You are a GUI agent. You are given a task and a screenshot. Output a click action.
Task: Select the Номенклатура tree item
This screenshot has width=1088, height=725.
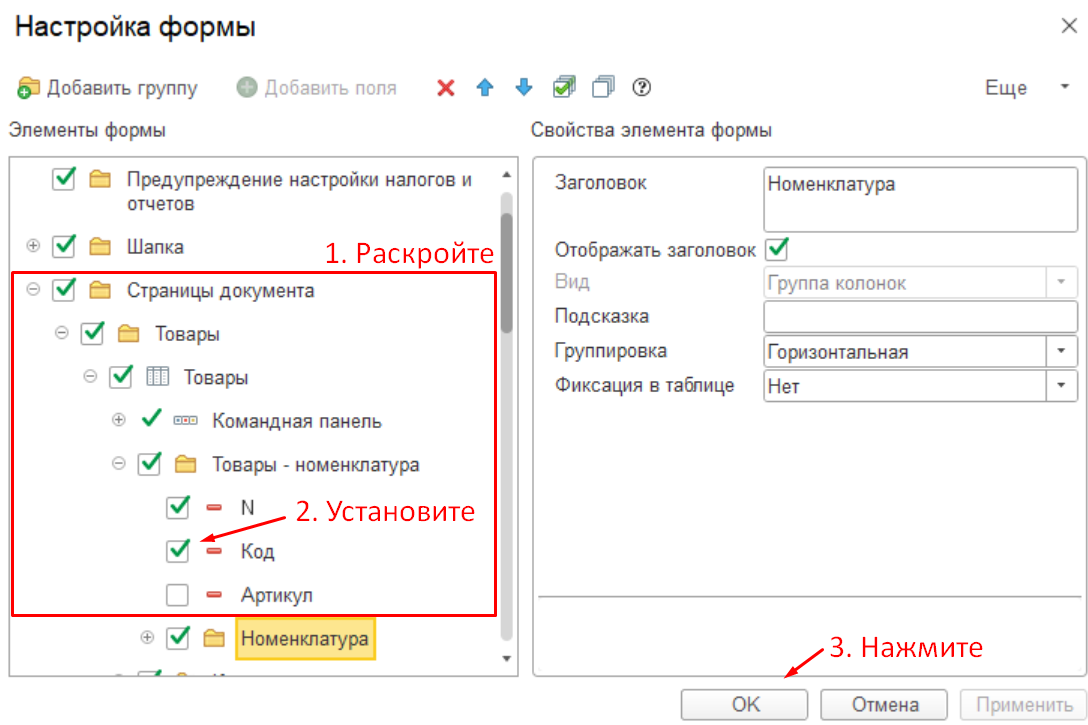coord(305,638)
